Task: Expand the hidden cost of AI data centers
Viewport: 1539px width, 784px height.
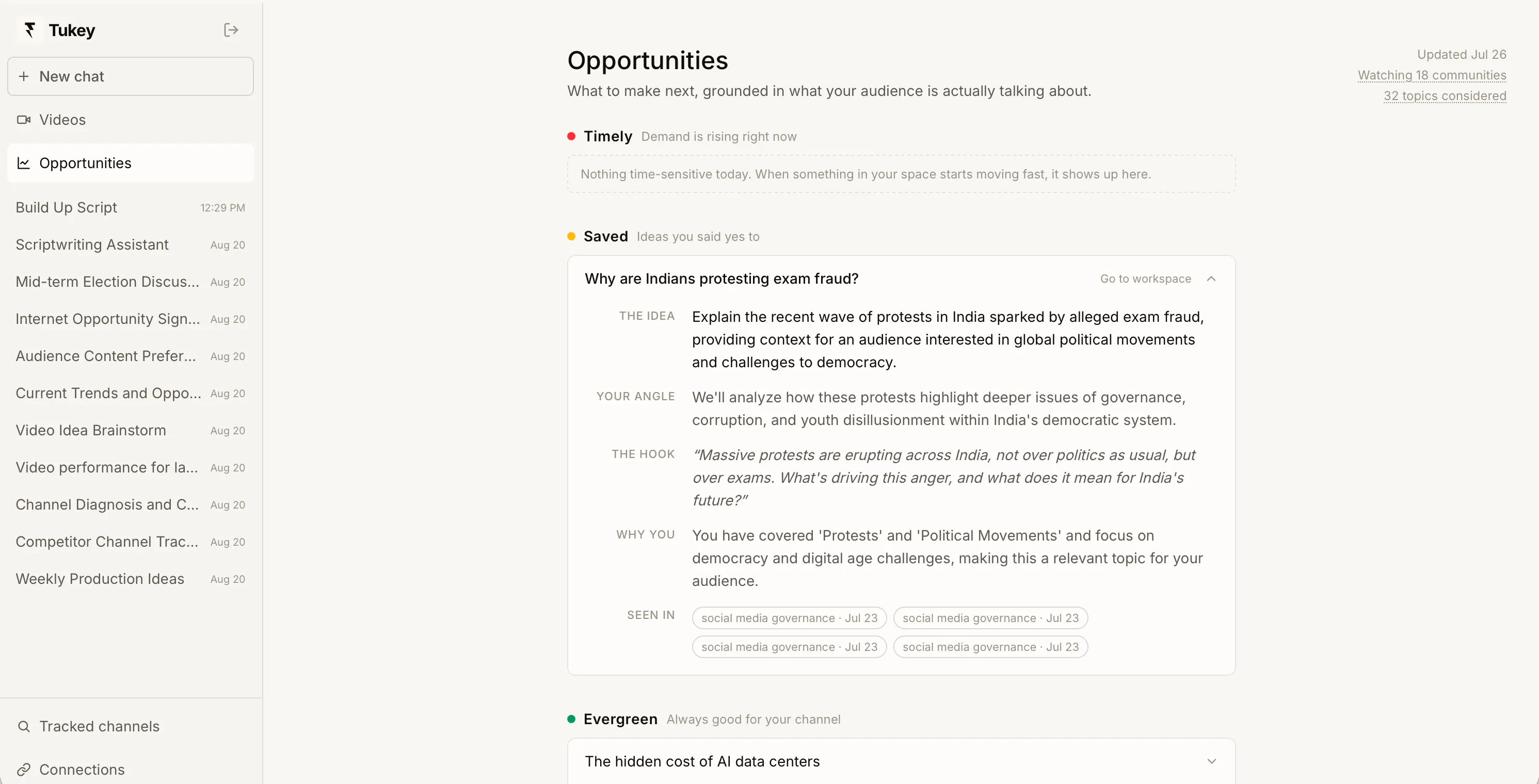Action: click(1211, 761)
